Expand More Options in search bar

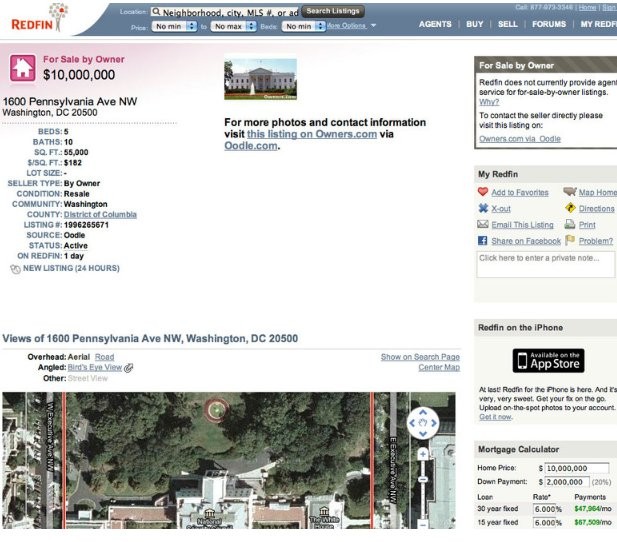click(351, 26)
